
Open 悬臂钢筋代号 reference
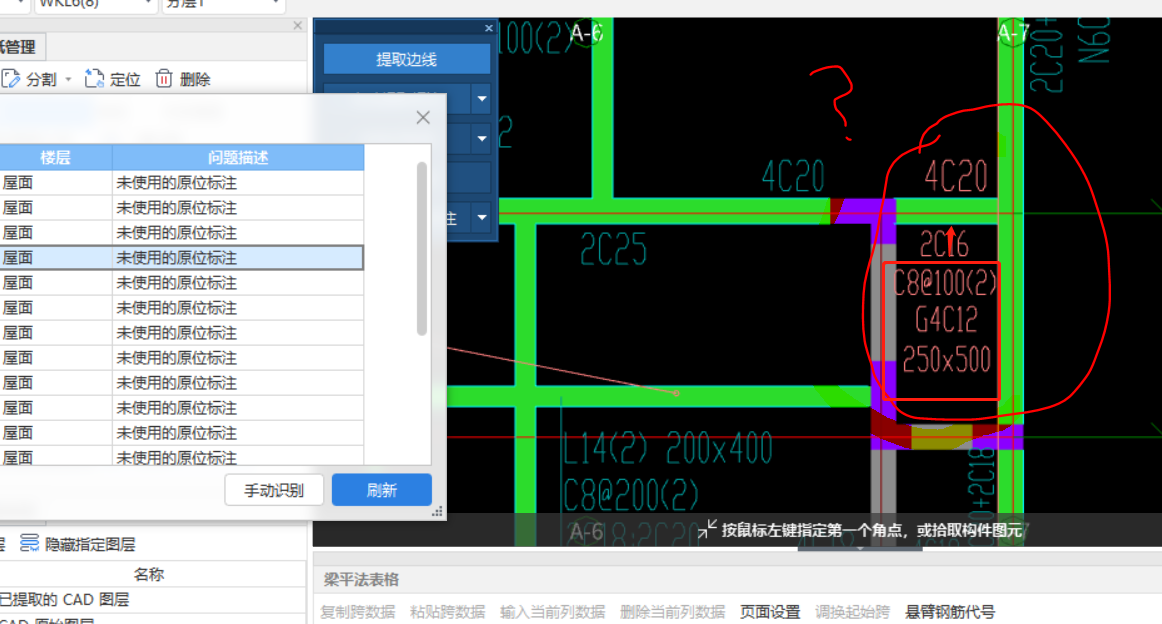point(950,612)
